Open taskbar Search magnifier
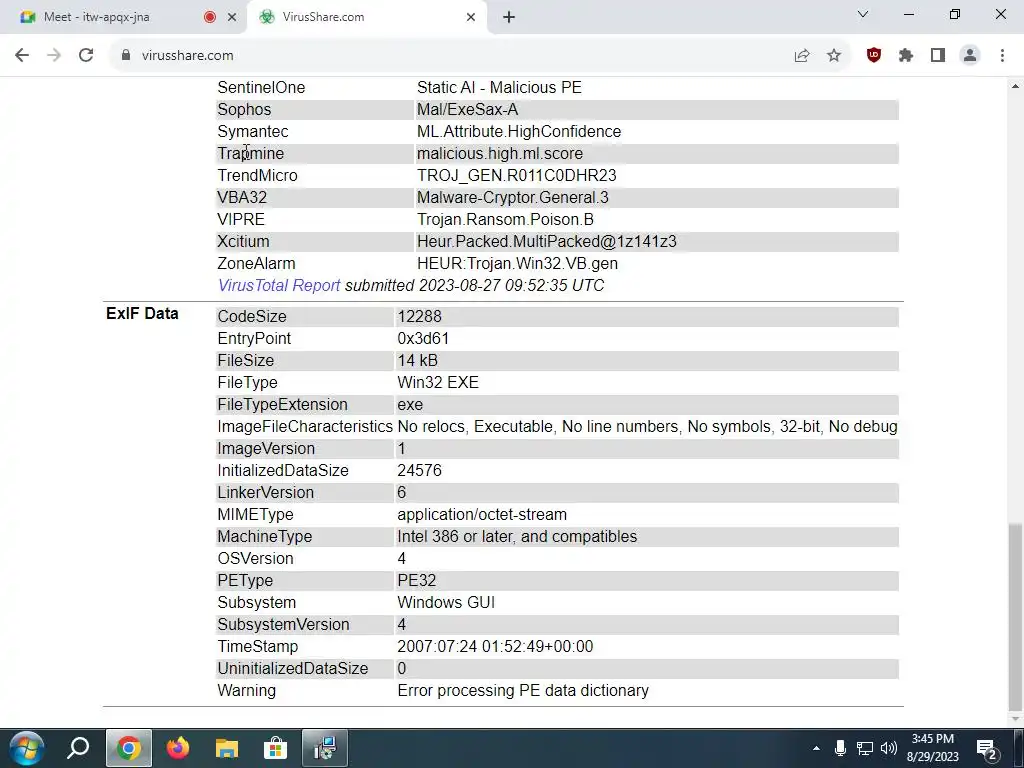The height and width of the screenshot is (768, 1024). coord(78,748)
